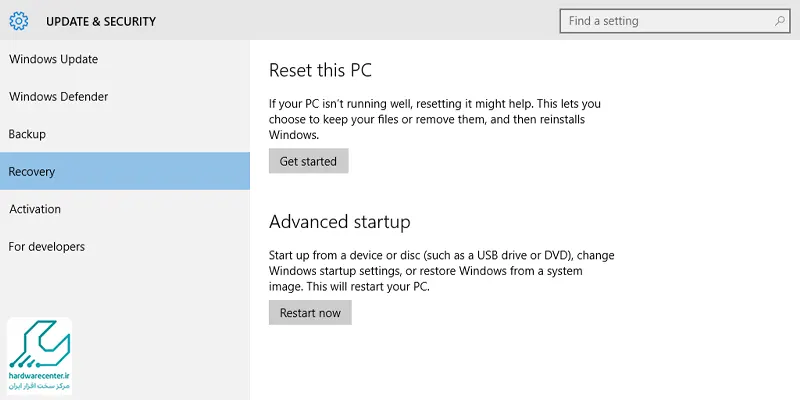Click the Reset this PC description paragraph
This screenshot has width=800, height=400.
click(434, 119)
